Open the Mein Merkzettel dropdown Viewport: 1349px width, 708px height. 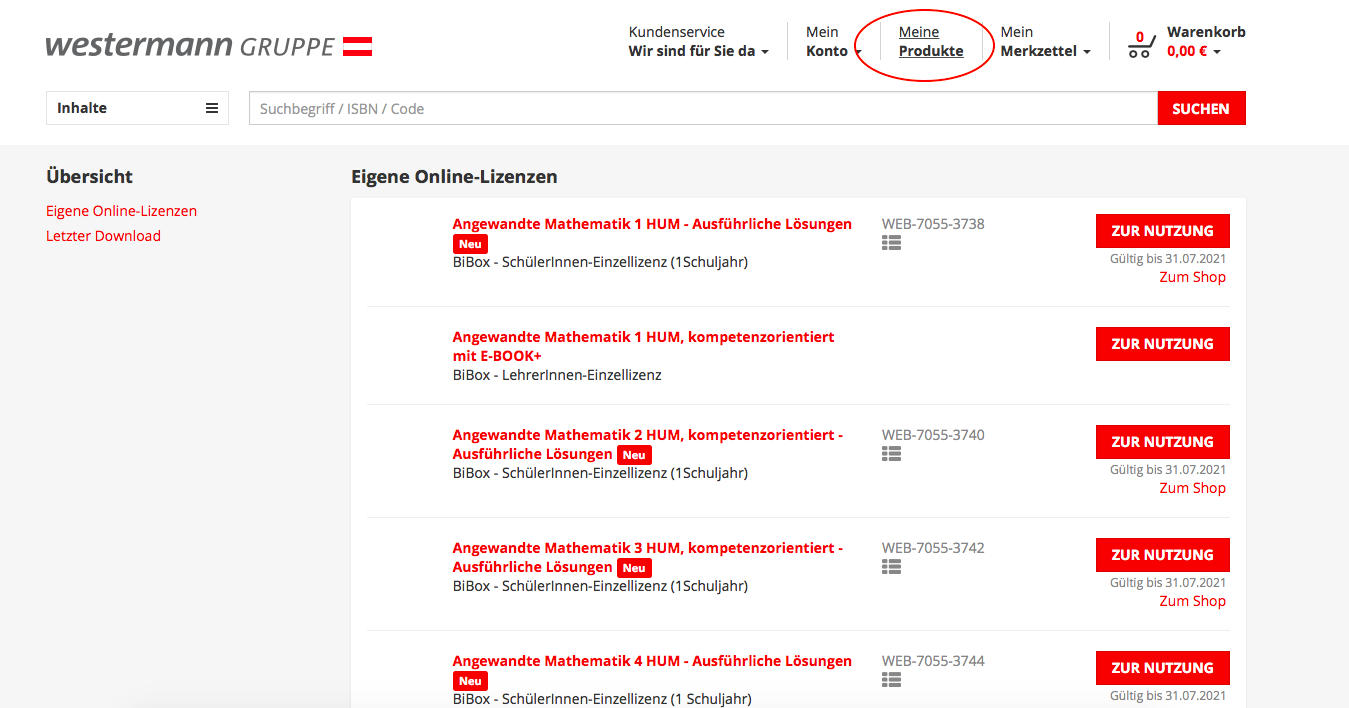pyautogui.click(x=1045, y=41)
